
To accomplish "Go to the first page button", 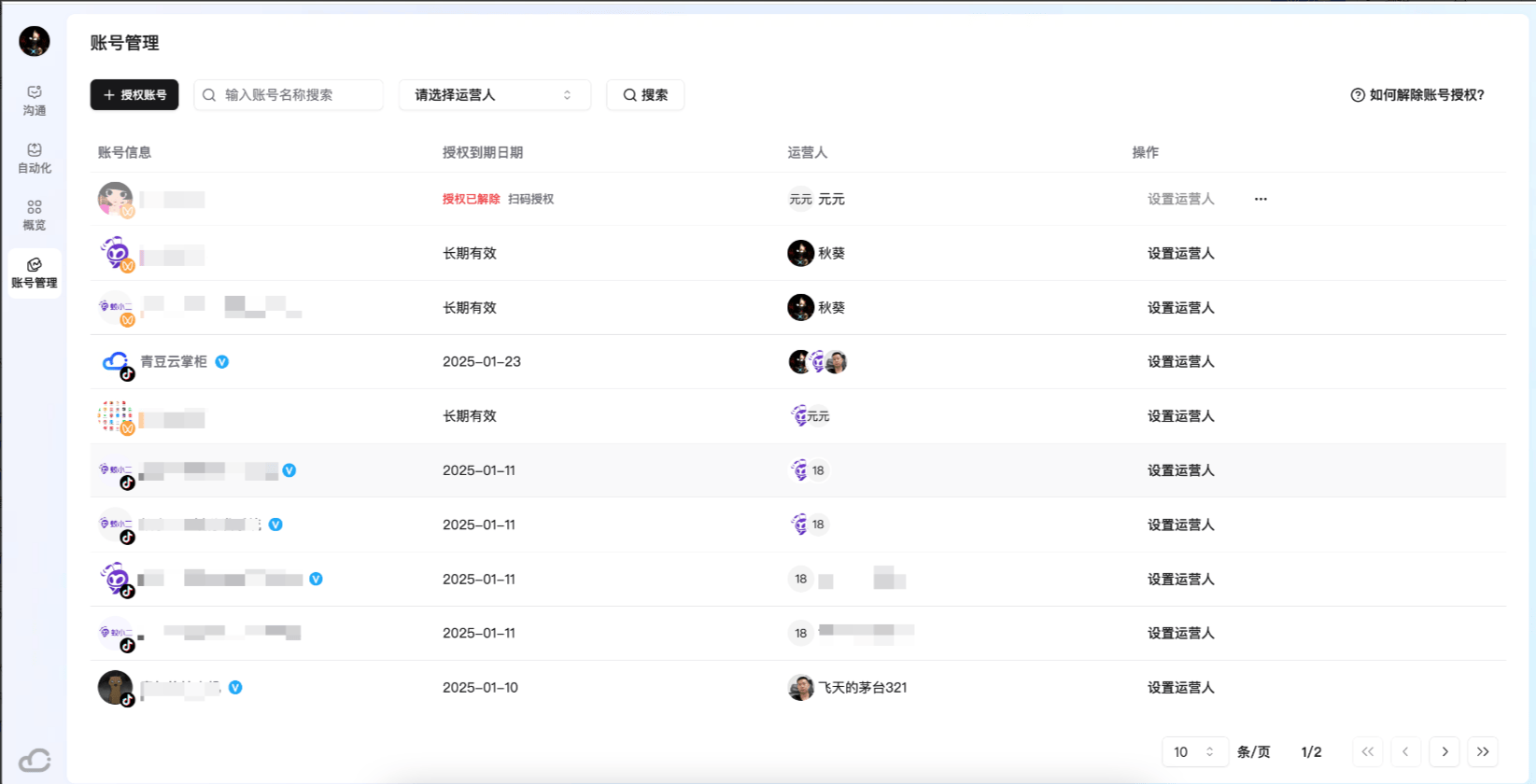I will click(x=1367, y=752).
